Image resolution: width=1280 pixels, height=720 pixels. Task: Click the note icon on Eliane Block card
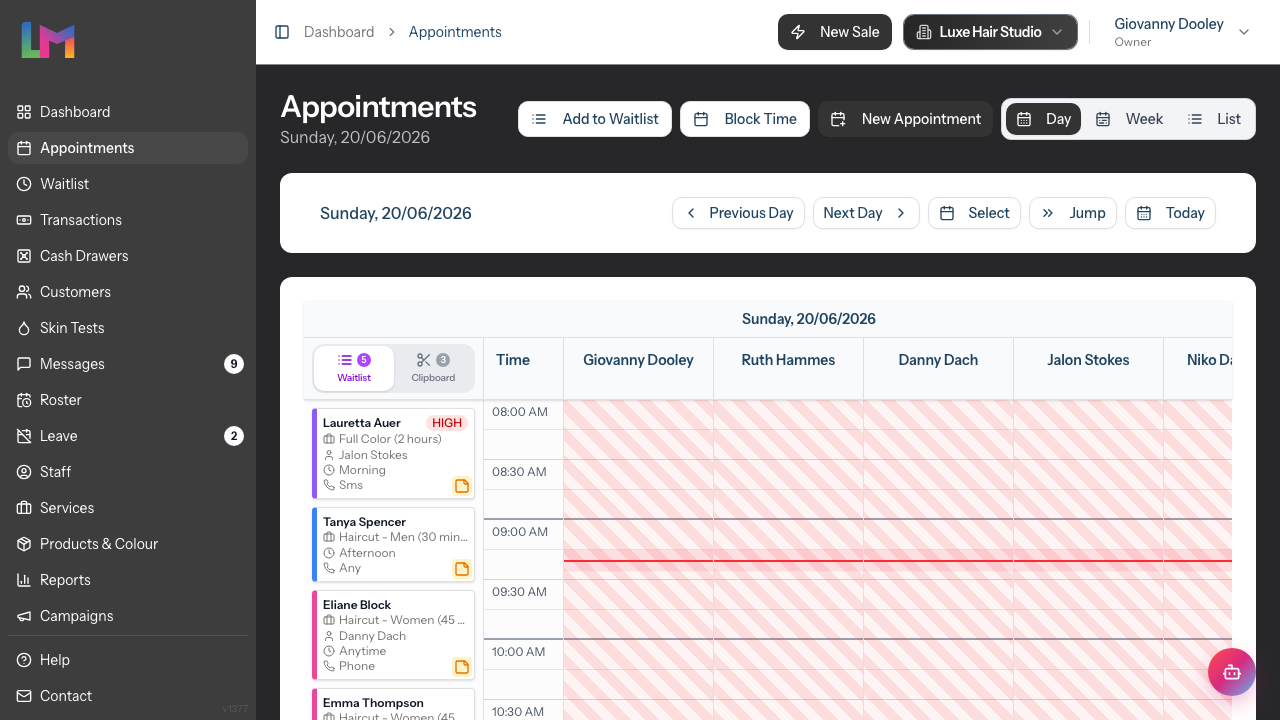(x=462, y=667)
